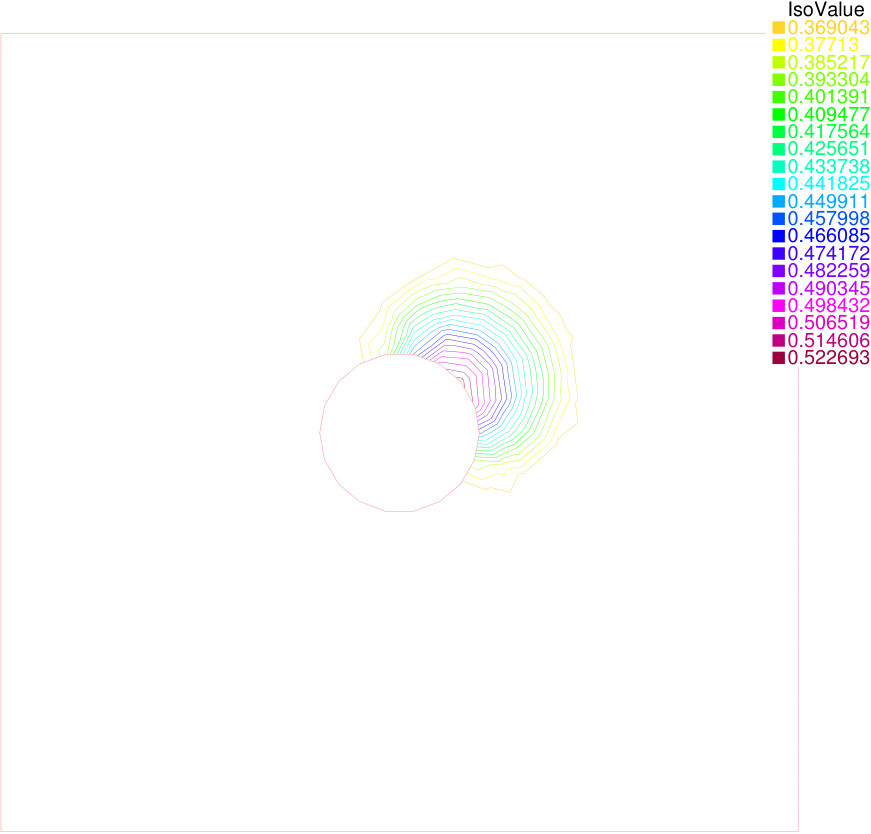Select the swatch beside 0.514606

[778, 340]
